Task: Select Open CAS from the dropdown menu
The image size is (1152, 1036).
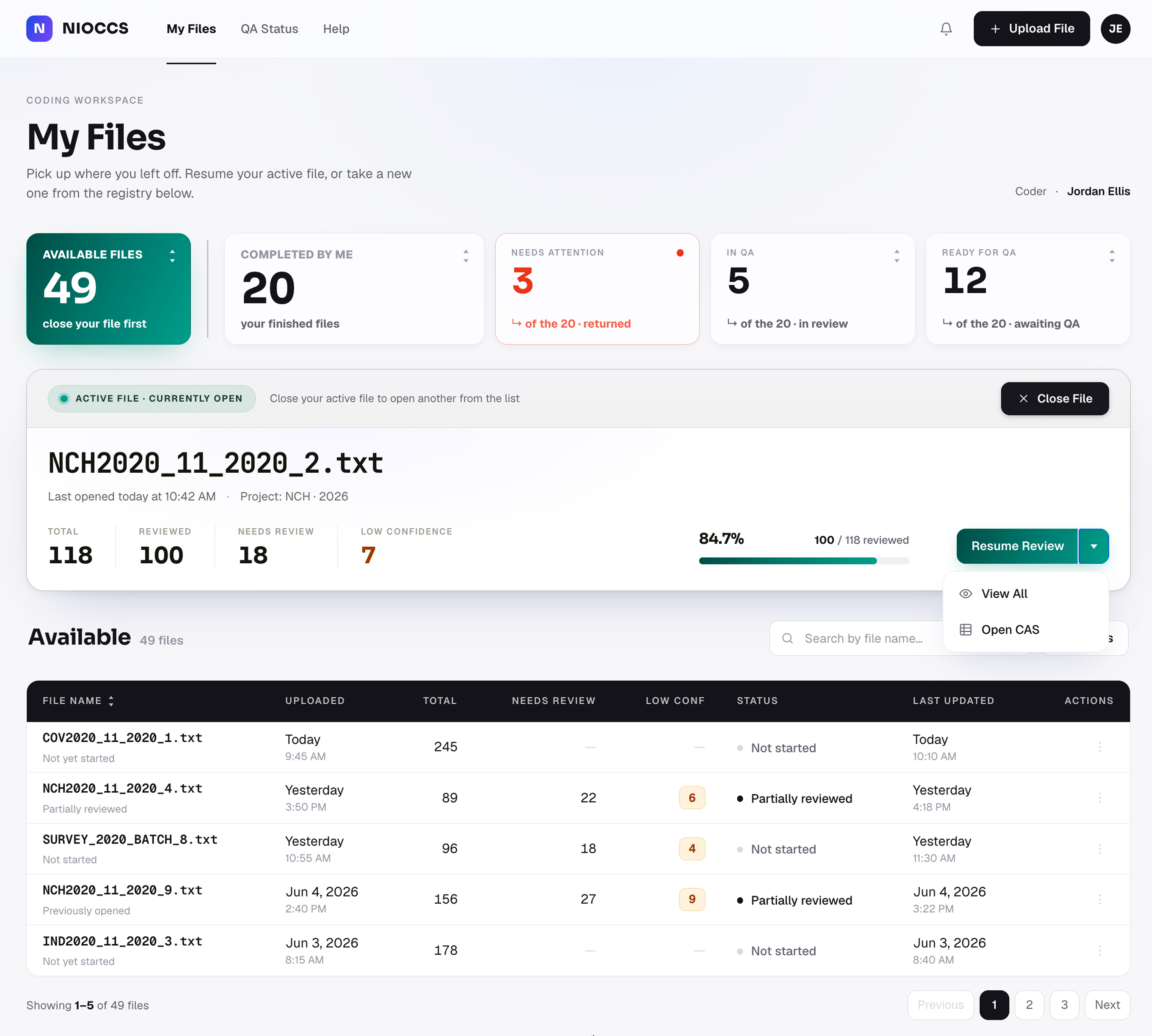Action: tap(1026, 630)
